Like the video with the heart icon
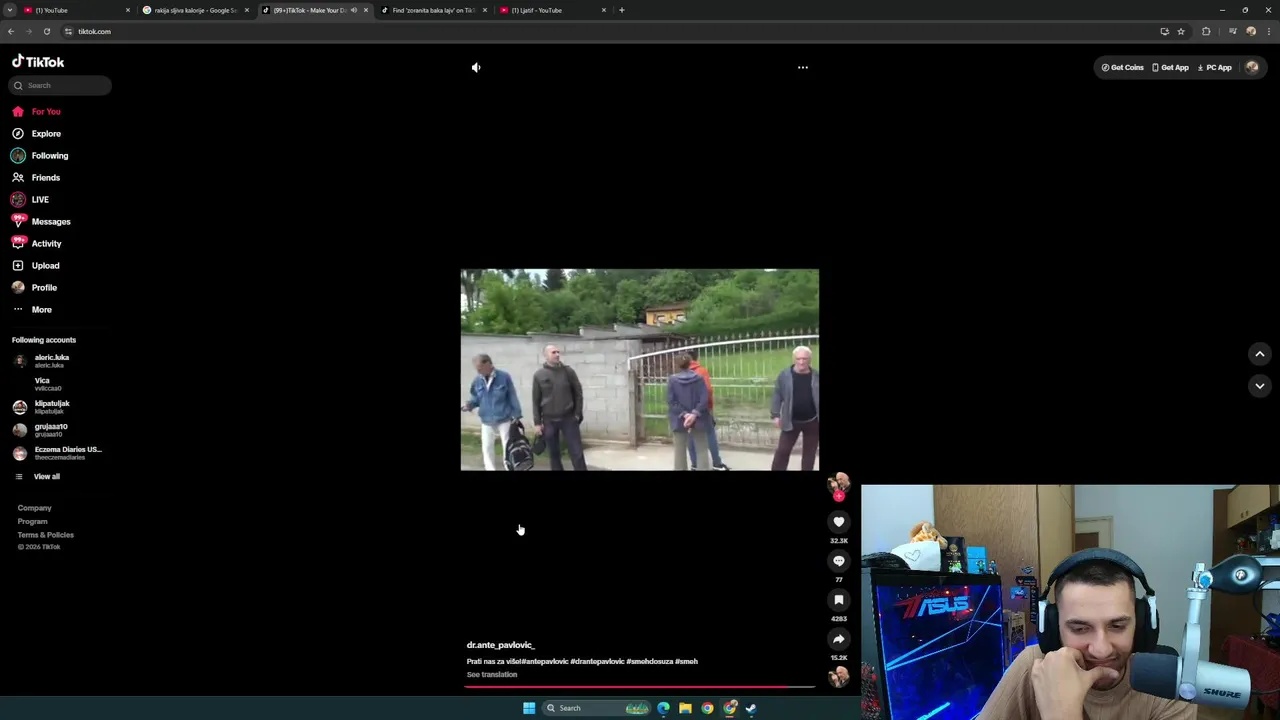Image resolution: width=1280 pixels, height=720 pixels. 839,522
